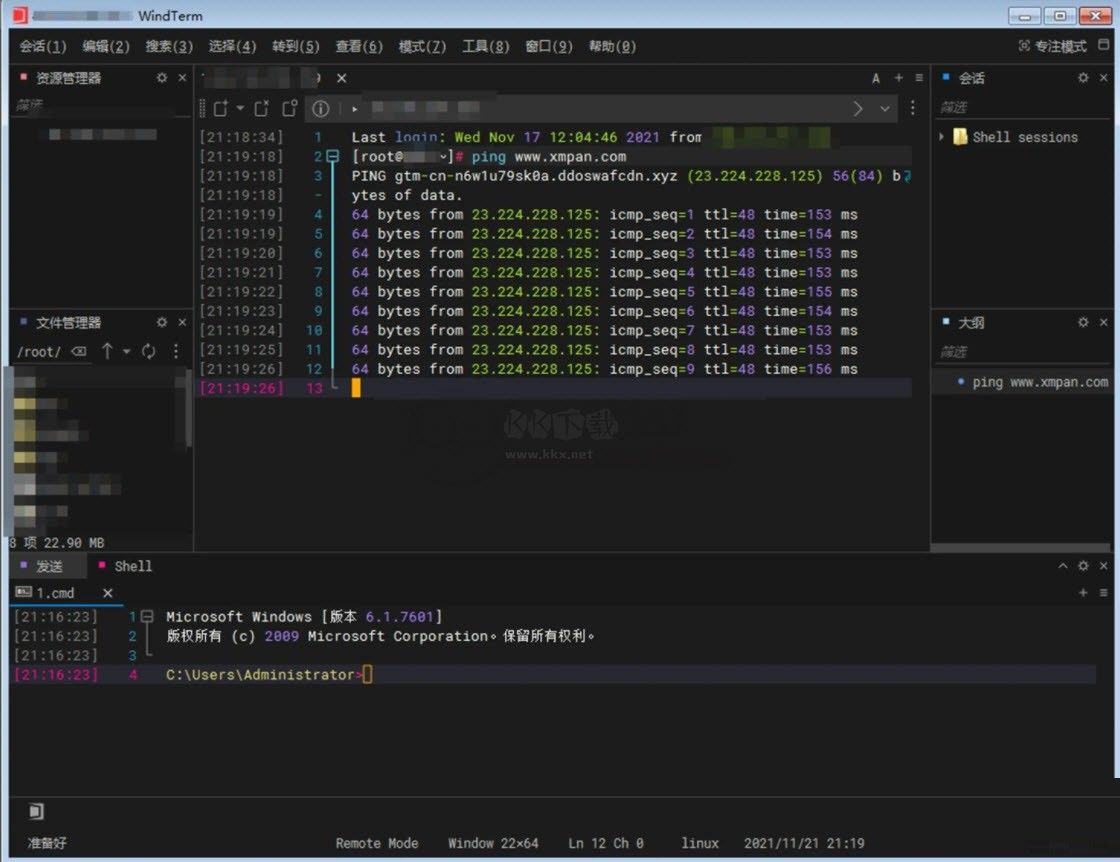Add a new tab in the terminal pane
The width and height of the screenshot is (1120, 862).
(898, 78)
